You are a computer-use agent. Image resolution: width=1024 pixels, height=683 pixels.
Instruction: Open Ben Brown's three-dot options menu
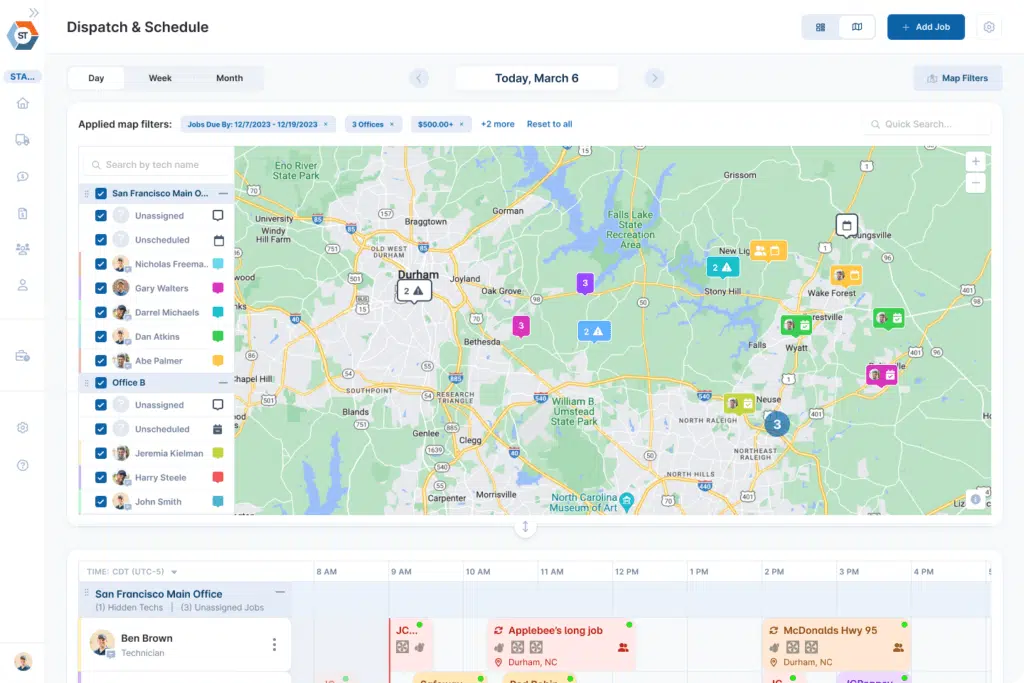[274, 645]
